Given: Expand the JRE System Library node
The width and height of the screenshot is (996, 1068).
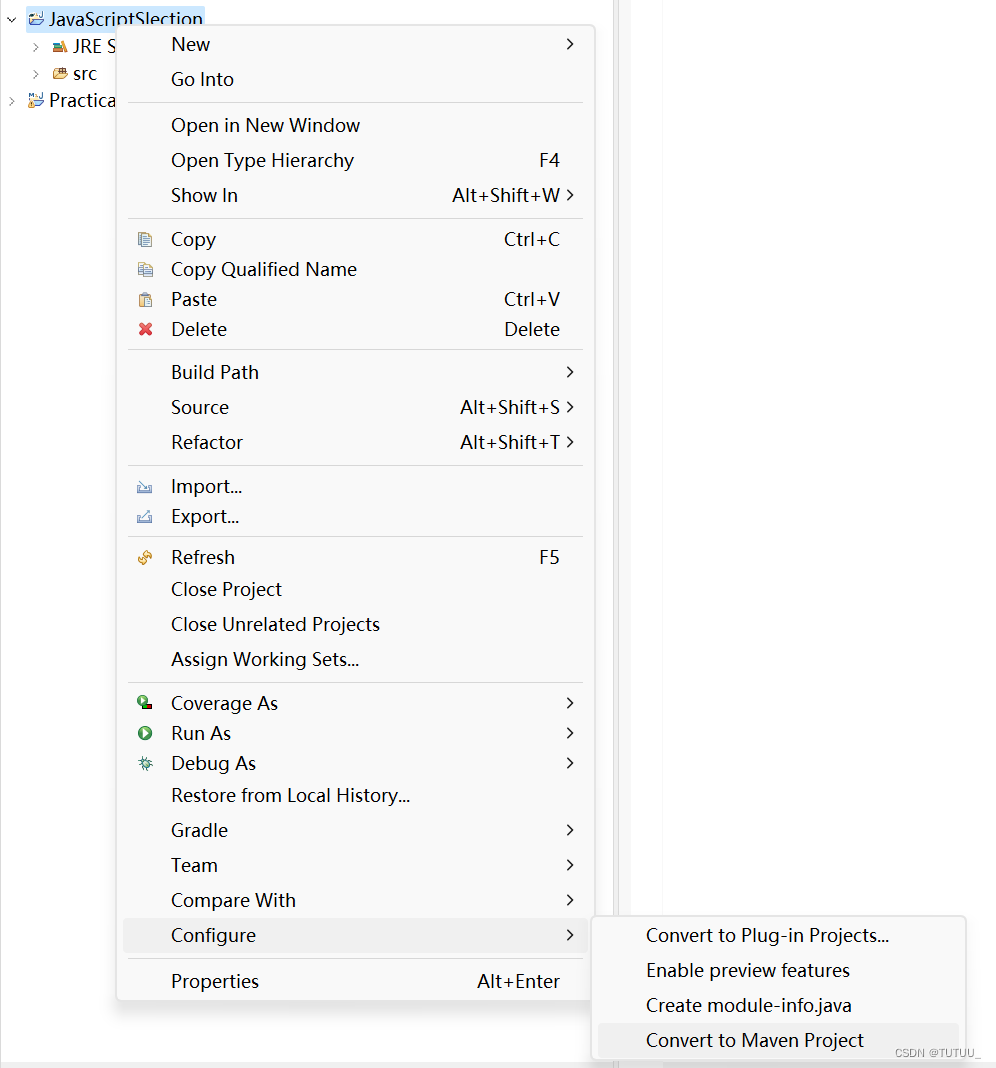Looking at the screenshot, I should tap(36, 47).
